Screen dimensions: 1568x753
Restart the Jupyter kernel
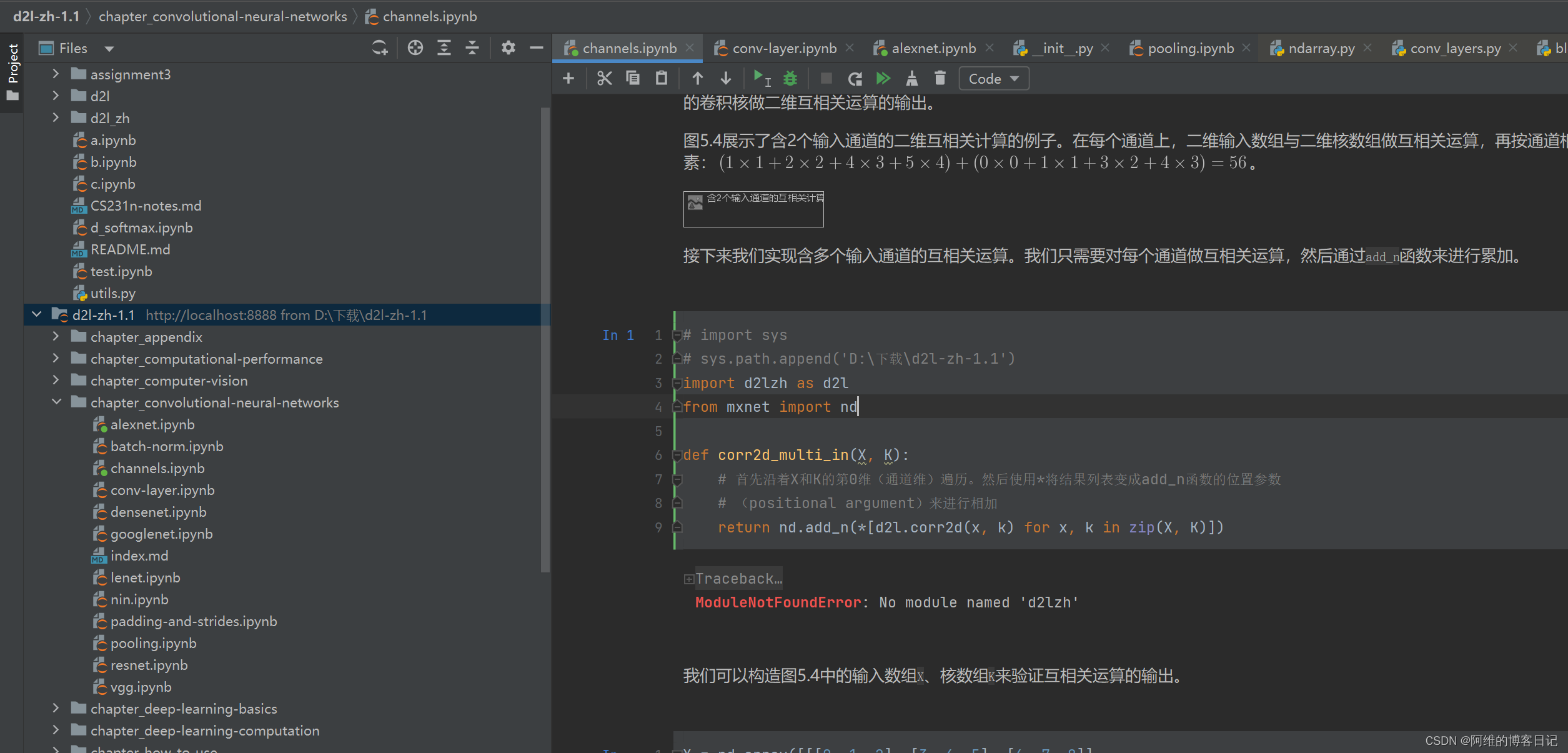pos(855,78)
